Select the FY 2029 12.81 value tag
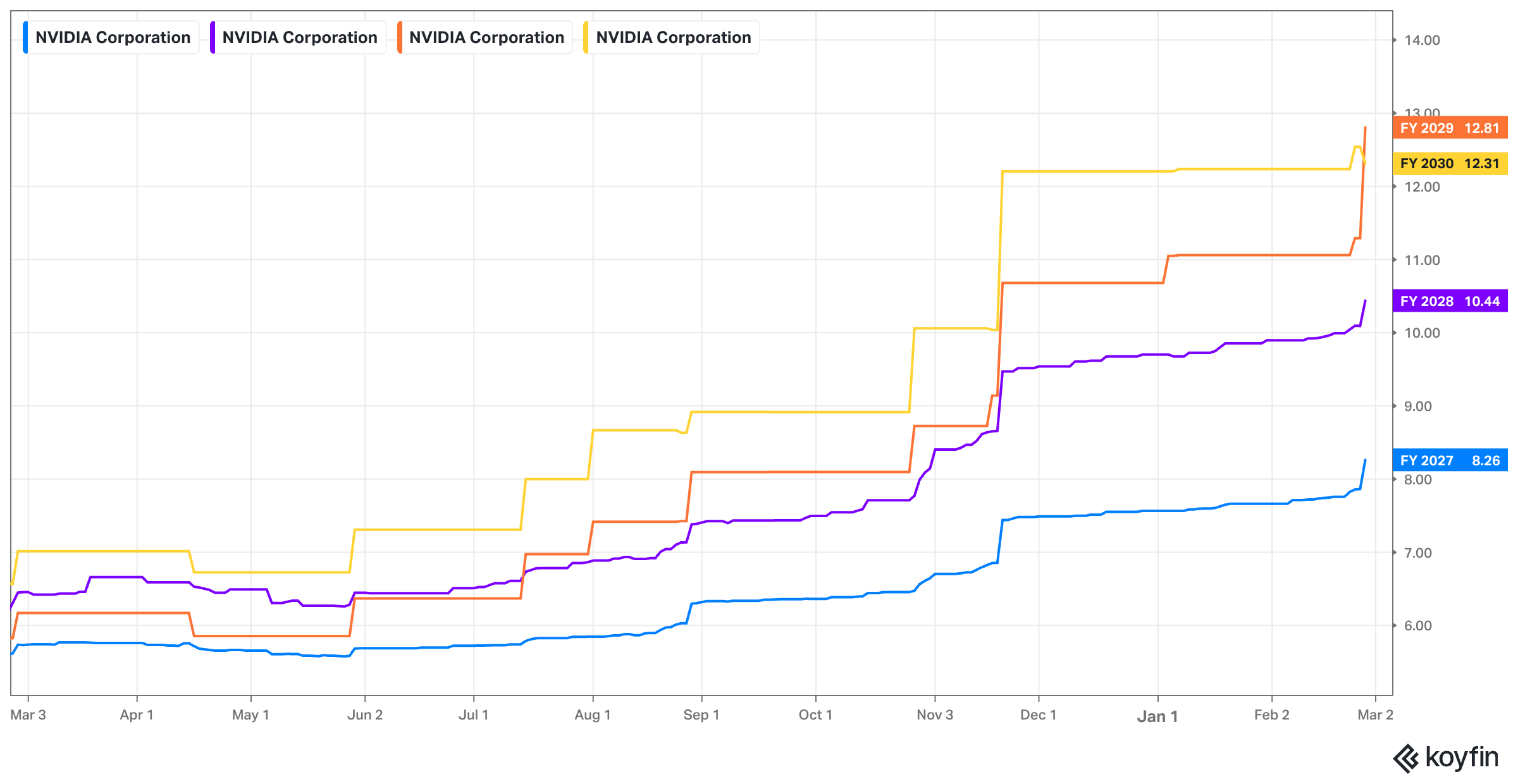The height and width of the screenshot is (784, 1518). (x=1450, y=128)
